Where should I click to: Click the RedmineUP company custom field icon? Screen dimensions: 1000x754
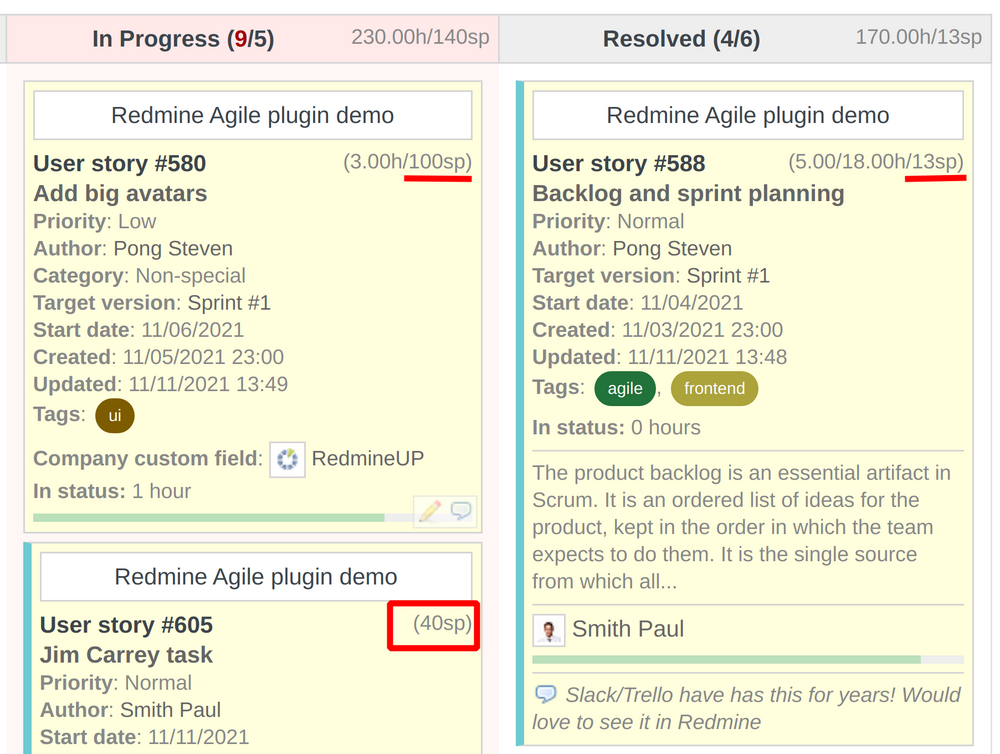287,458
